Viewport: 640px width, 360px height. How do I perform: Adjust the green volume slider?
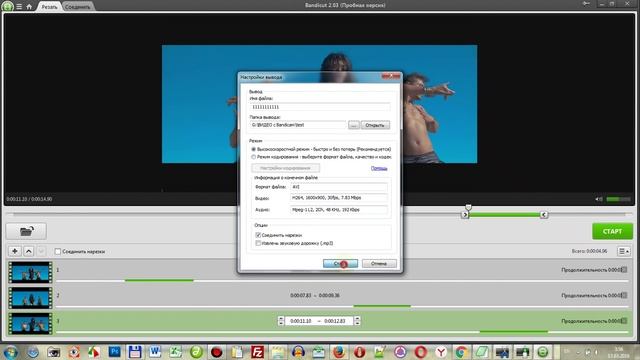click(x=618, y=199)
